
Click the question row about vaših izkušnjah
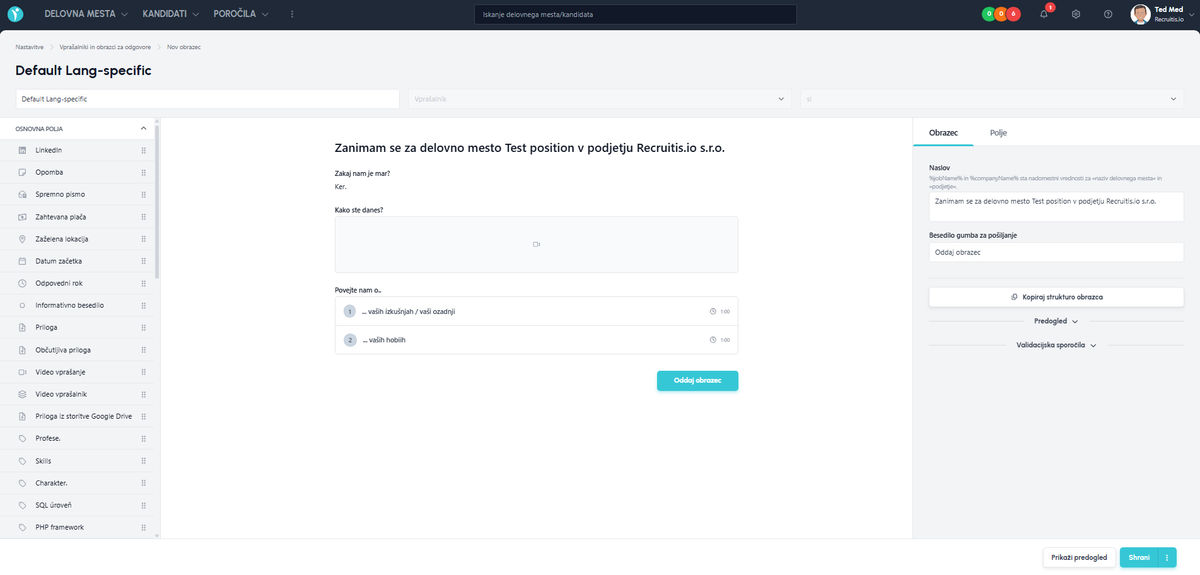coord(536,312)
